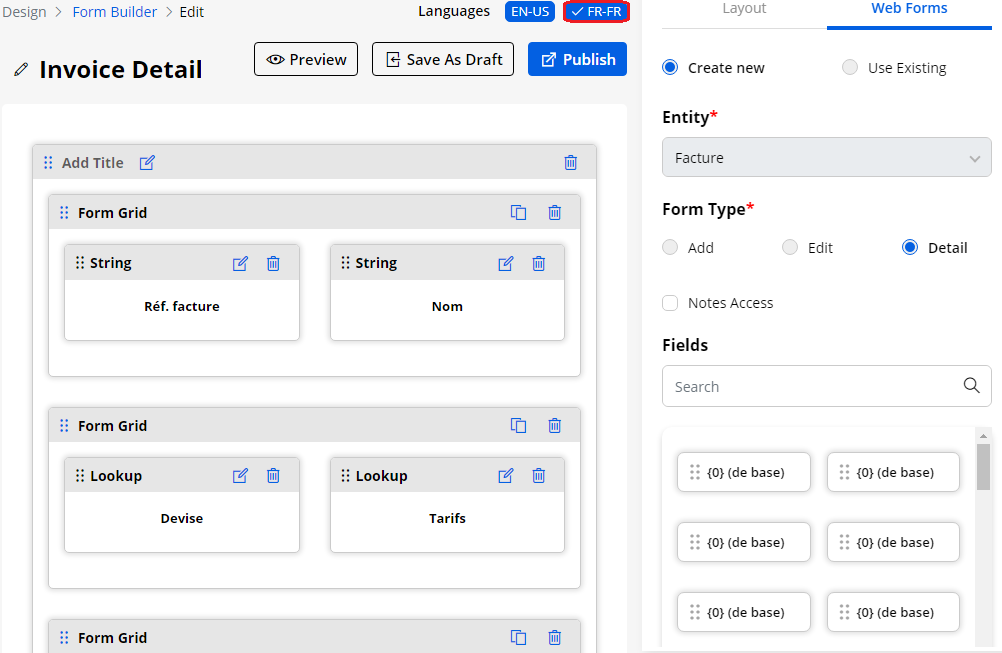
Task: Select the Use Existing radio option
Action: (x=850, y=68)
